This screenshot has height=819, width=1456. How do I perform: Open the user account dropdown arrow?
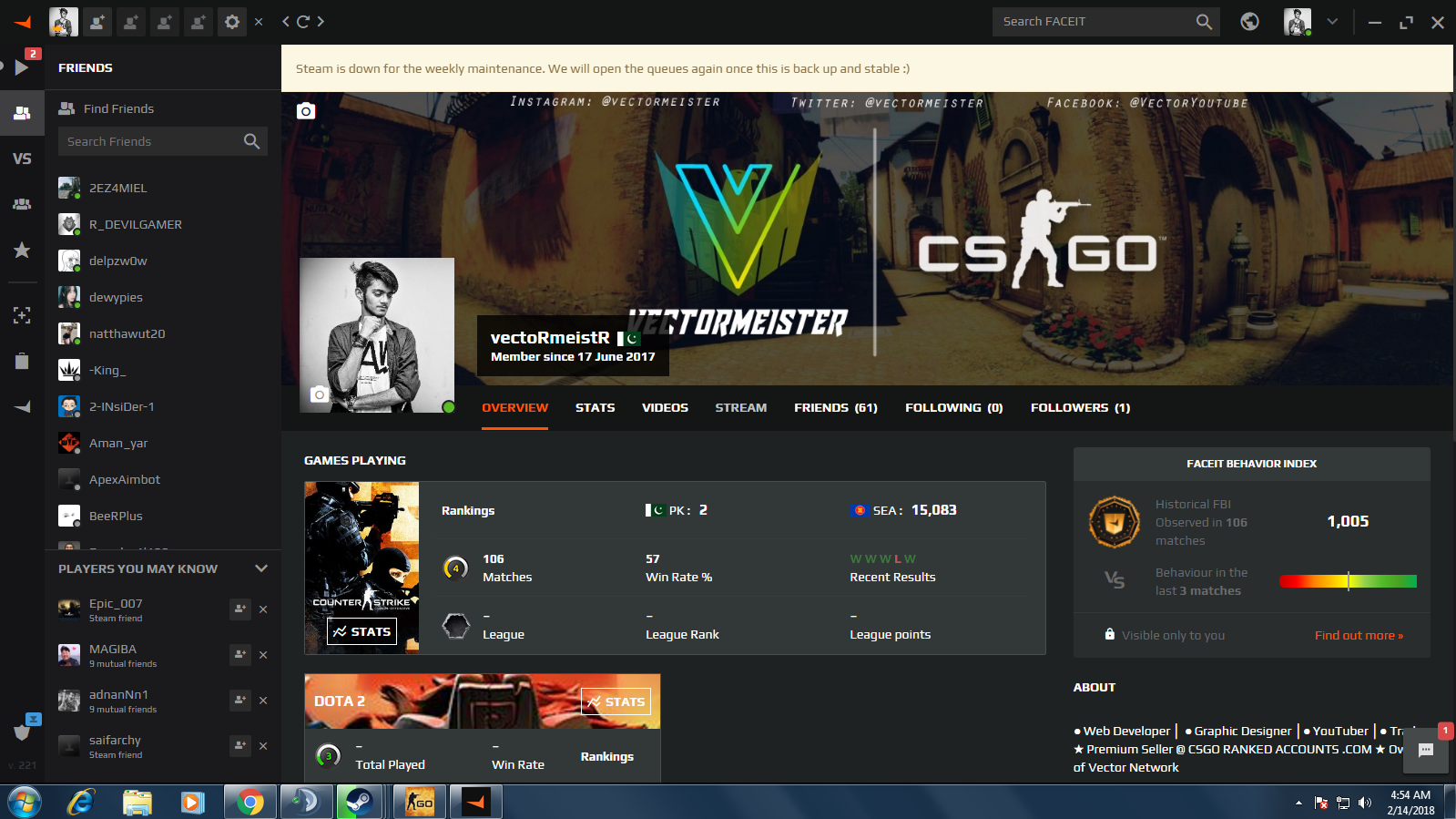[1332, 22]
